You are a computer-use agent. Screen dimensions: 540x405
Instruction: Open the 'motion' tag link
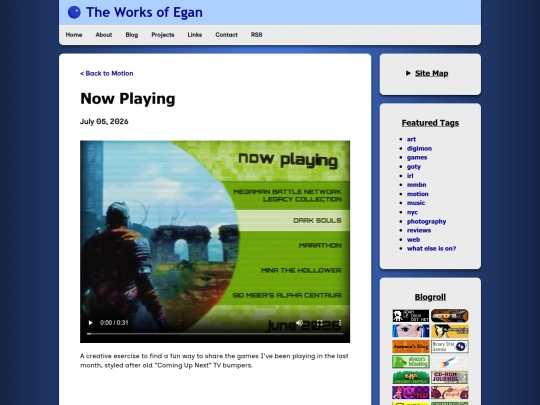tap(417, 194)
